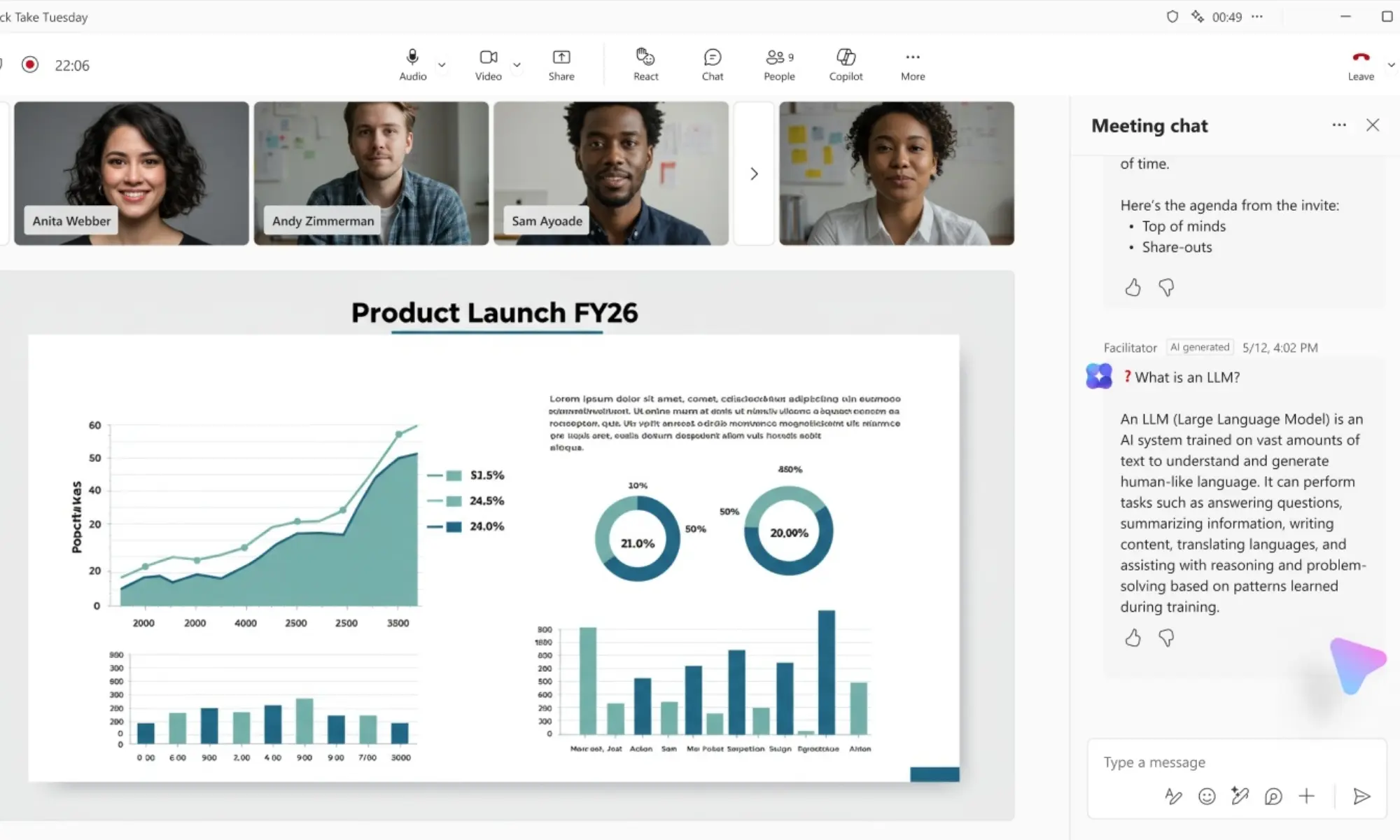Expand the Leave options dropdown arrow

tap(1392, 65)
